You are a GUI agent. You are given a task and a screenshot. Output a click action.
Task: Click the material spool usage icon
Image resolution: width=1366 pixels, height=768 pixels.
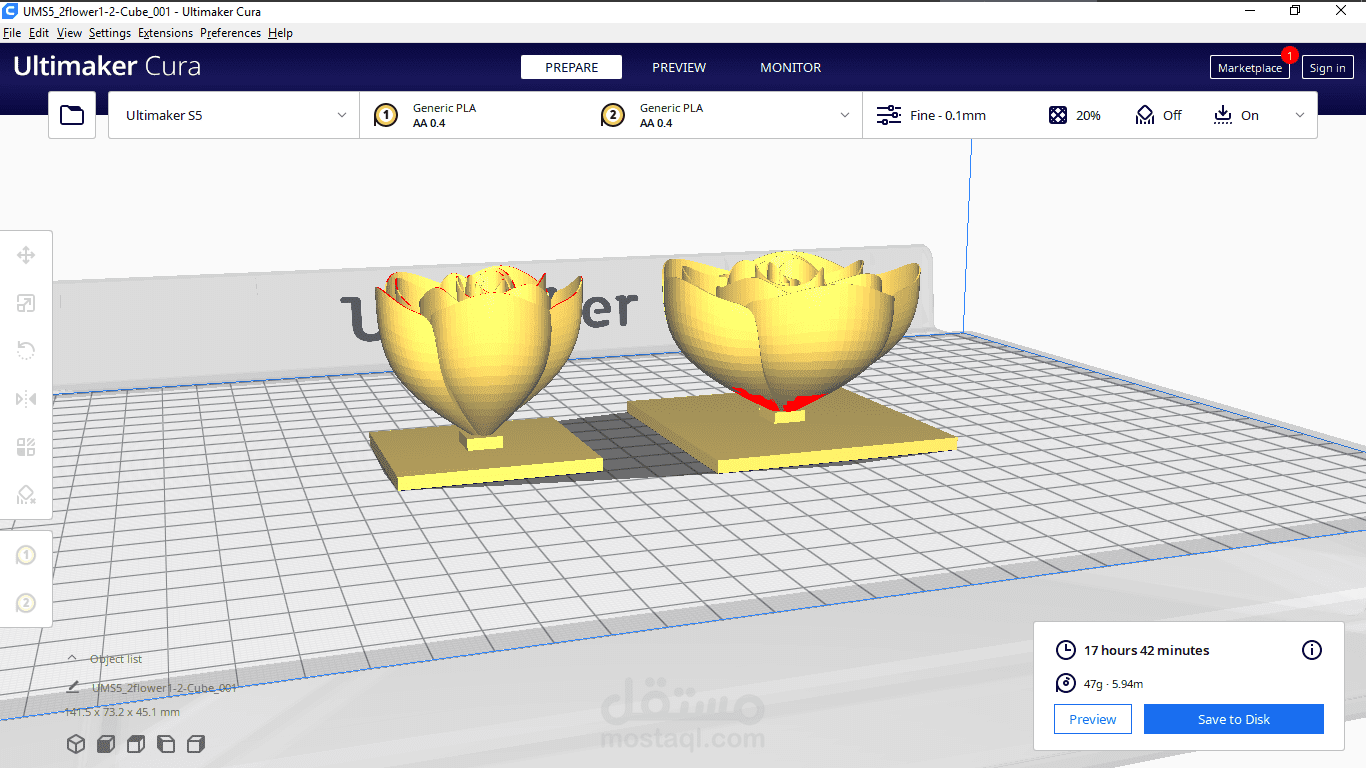1066,684
